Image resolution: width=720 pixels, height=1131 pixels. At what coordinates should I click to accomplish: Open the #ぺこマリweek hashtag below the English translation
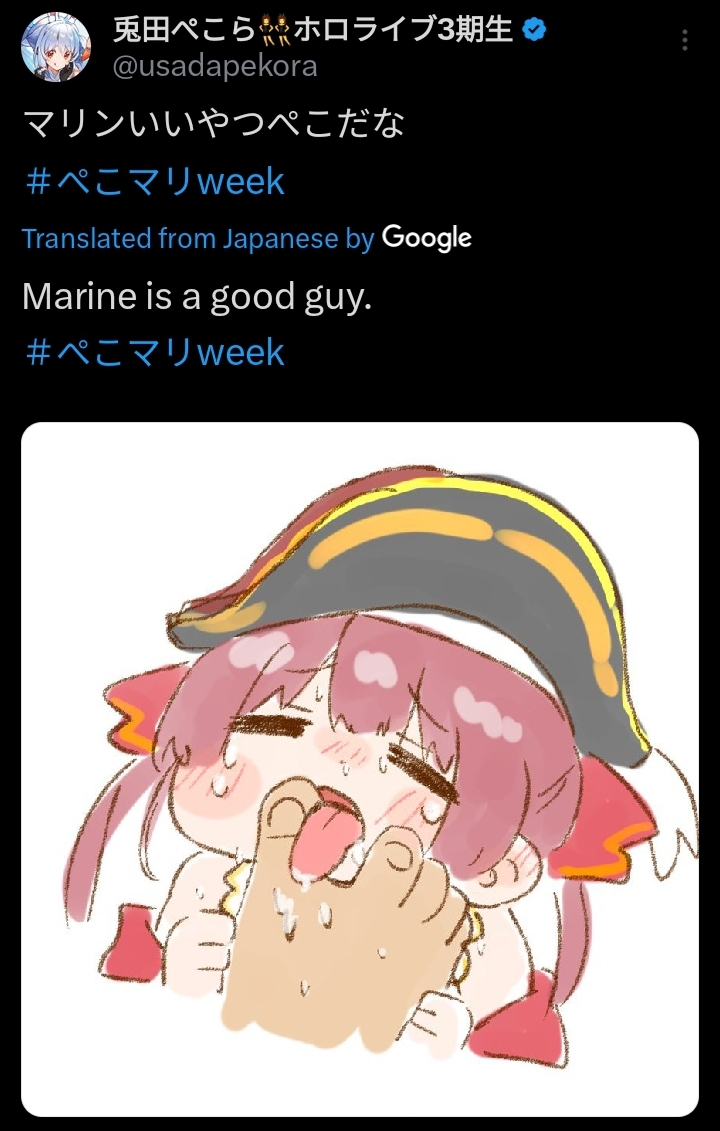coord(154,352)
